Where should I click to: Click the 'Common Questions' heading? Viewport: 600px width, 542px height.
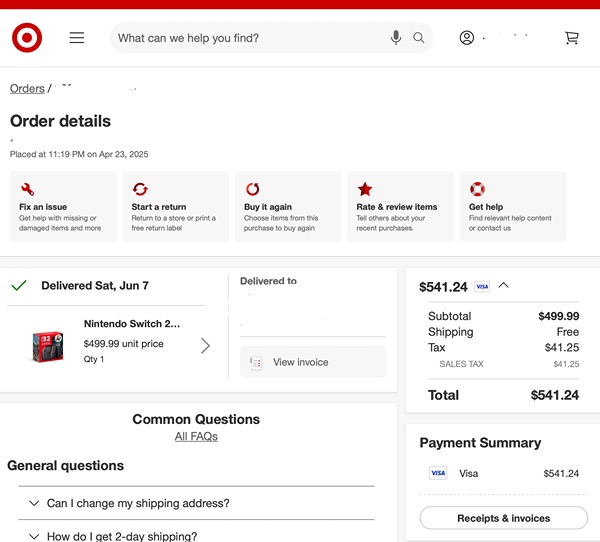(x=196, y=419)
